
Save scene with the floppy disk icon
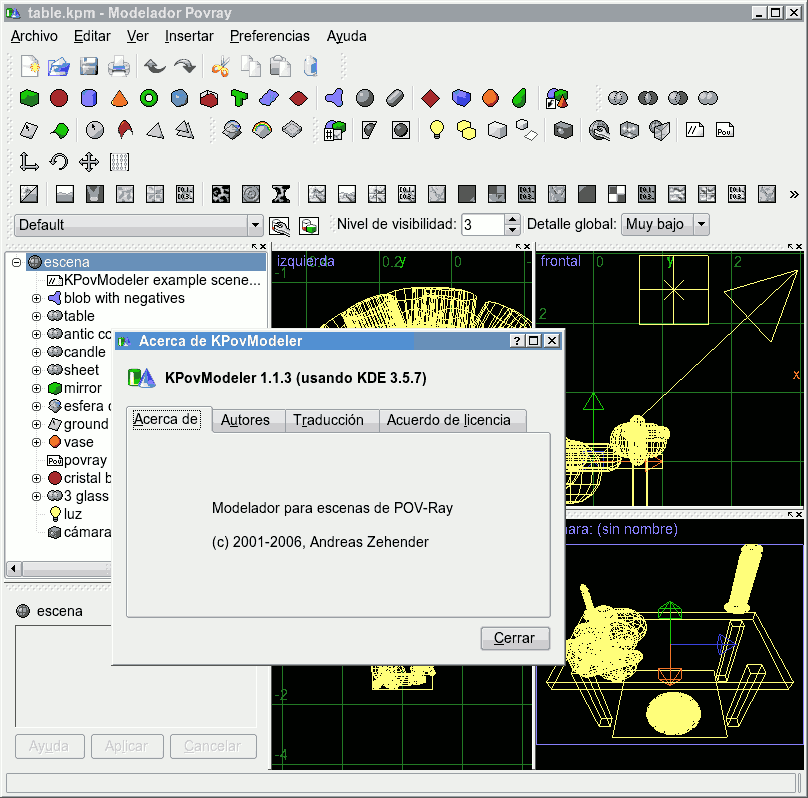(x=89, y=66)
